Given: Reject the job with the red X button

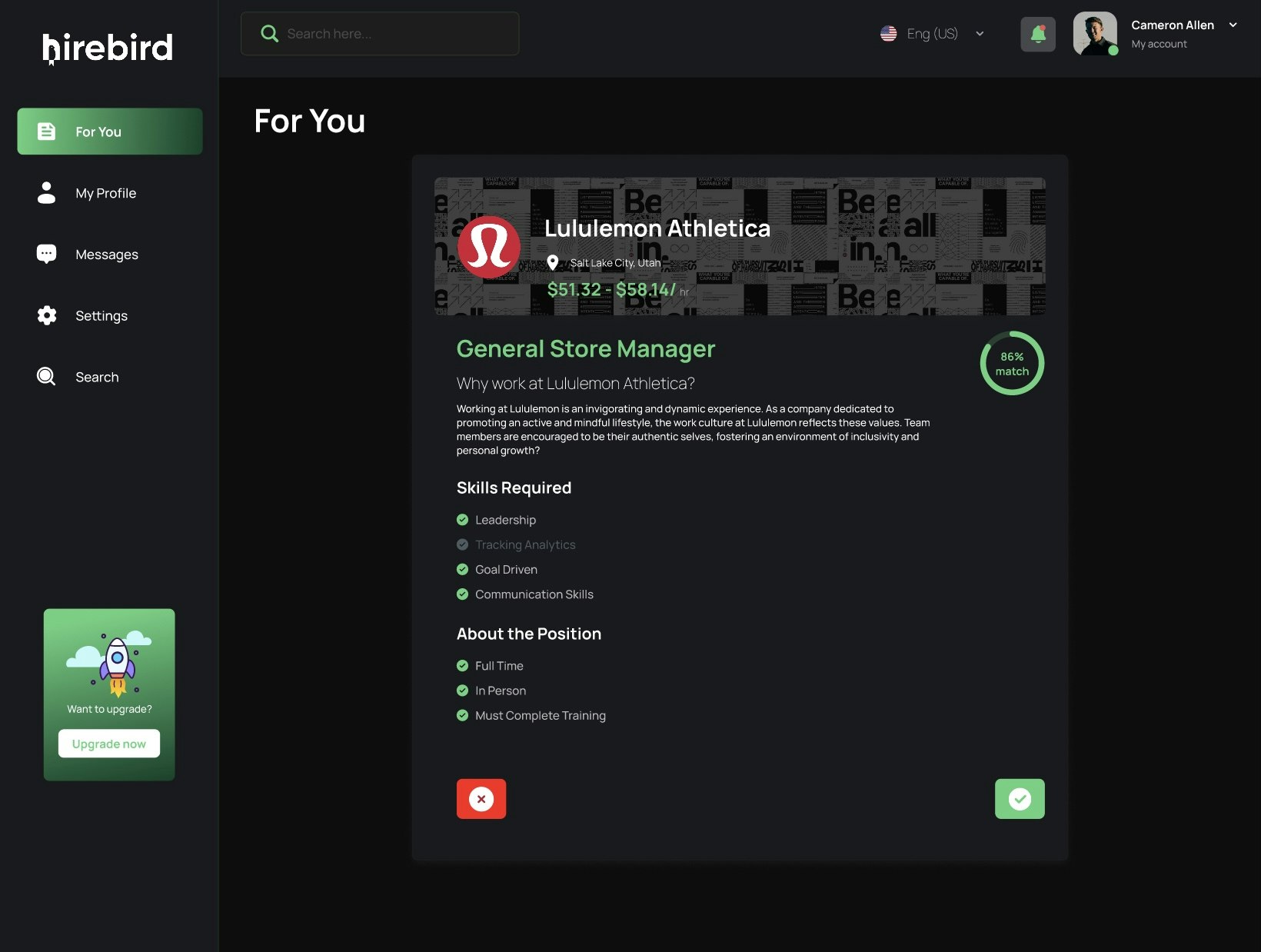Looking at the screenshot, I should click(x=481, y=799).
